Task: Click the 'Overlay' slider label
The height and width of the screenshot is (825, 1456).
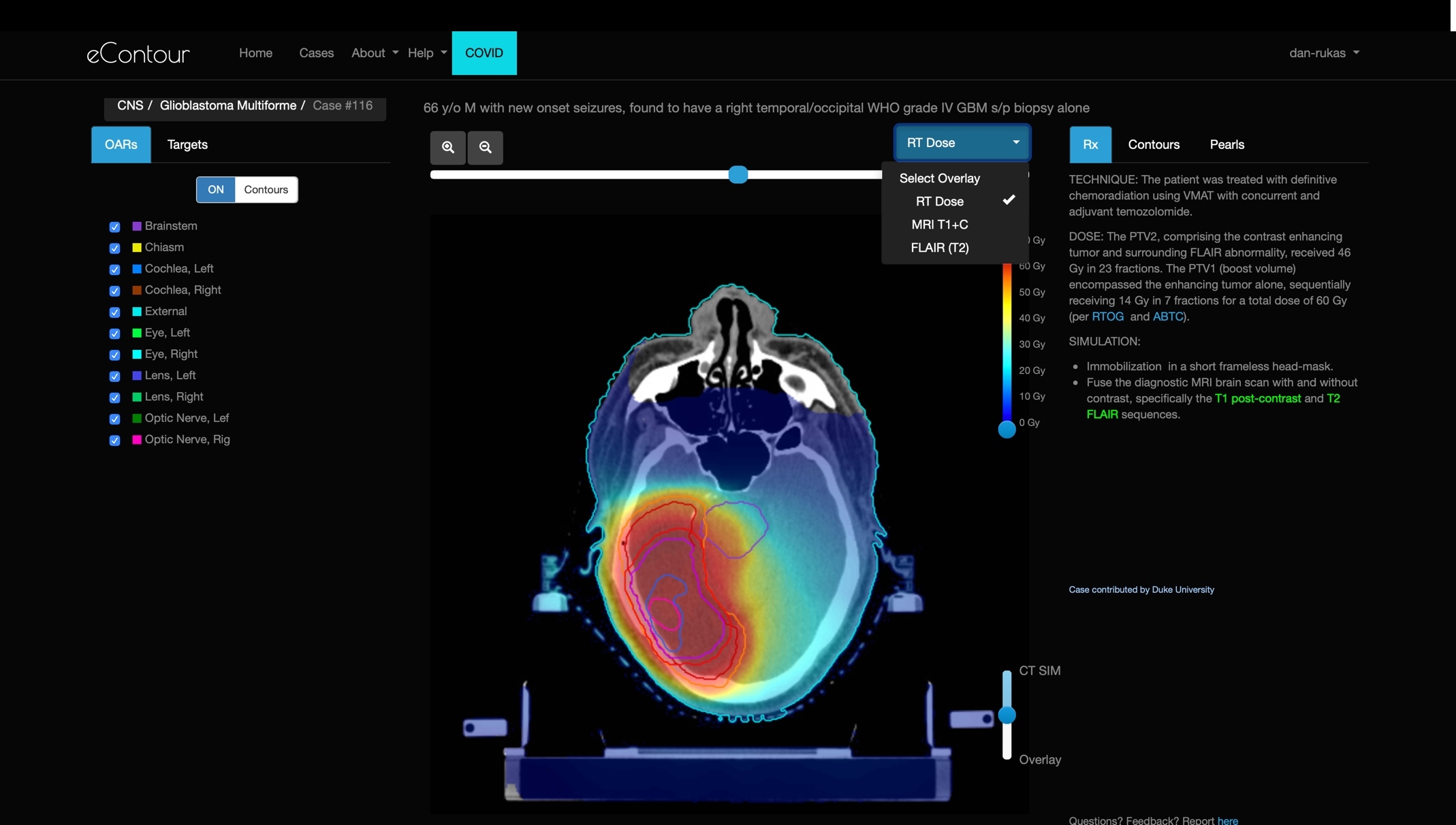Action: (x=1040, y=760)
